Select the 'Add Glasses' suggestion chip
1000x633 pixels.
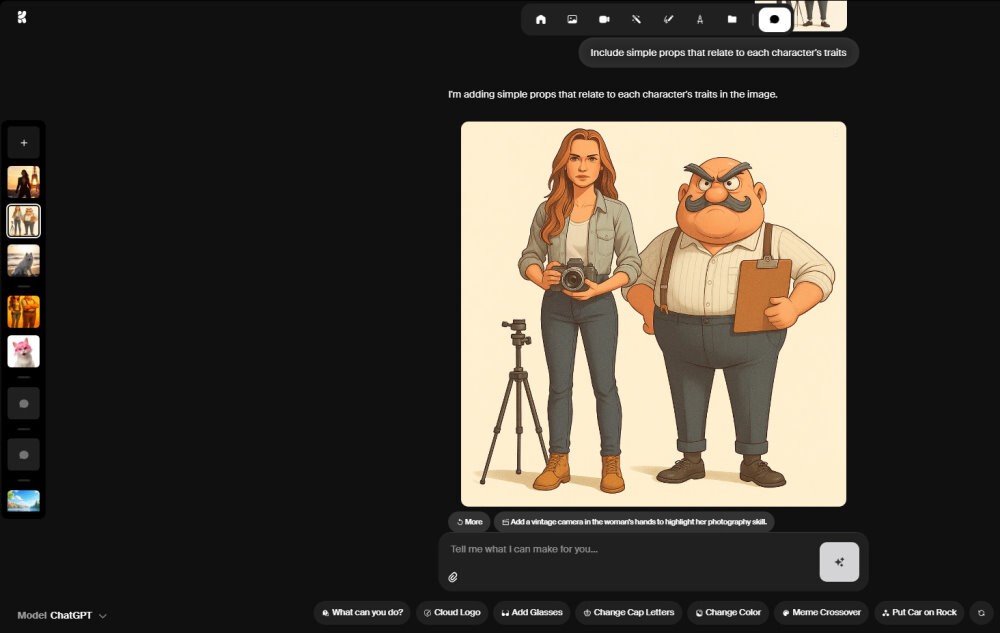click(532, 613)
